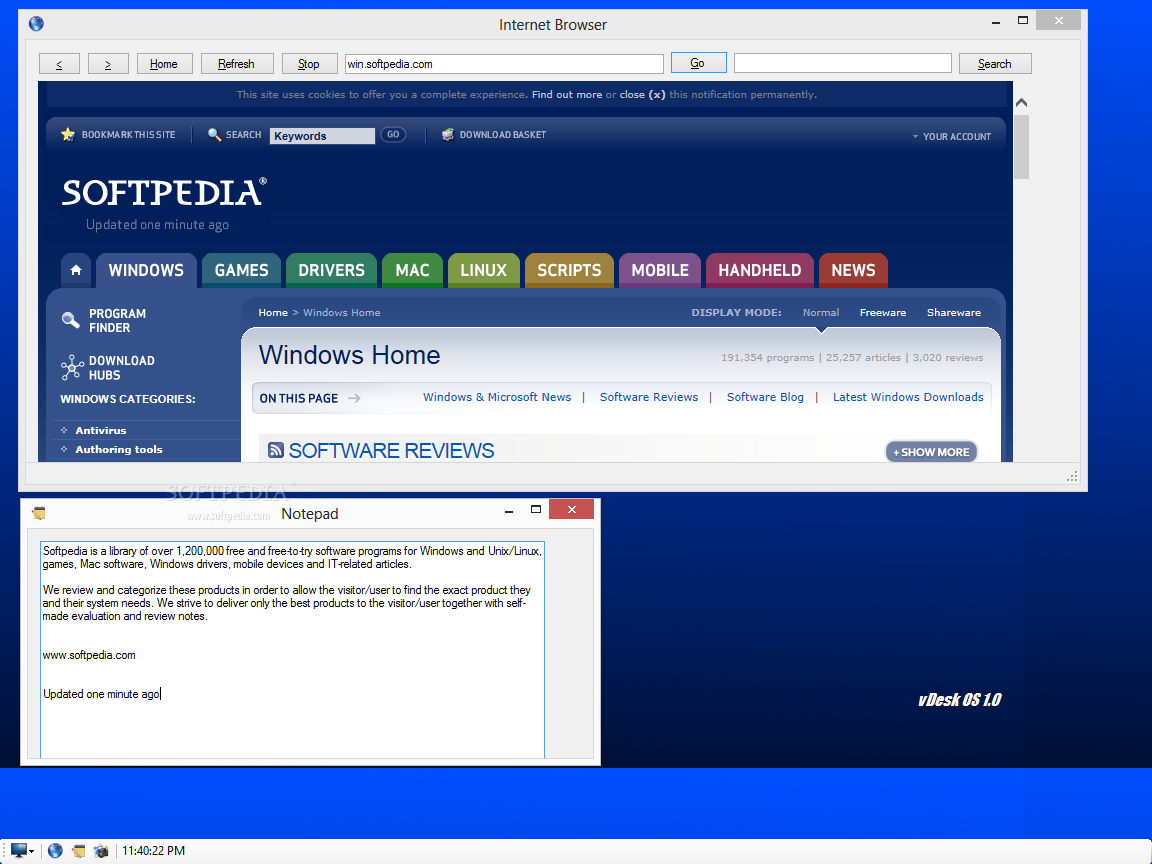Select Shareware display mode

tap(954, 312)
